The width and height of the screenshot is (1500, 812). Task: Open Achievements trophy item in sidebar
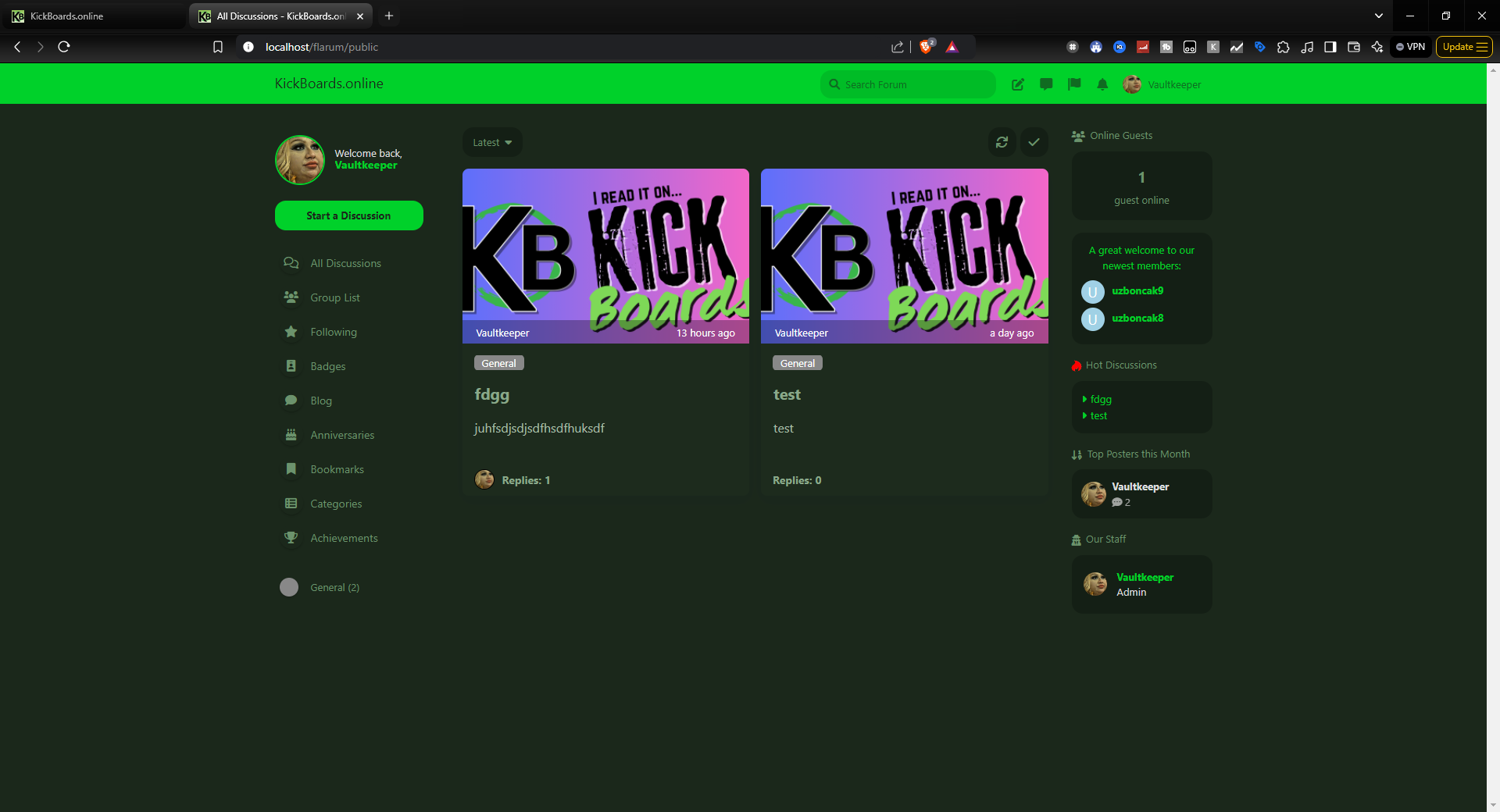click(343, 538)
